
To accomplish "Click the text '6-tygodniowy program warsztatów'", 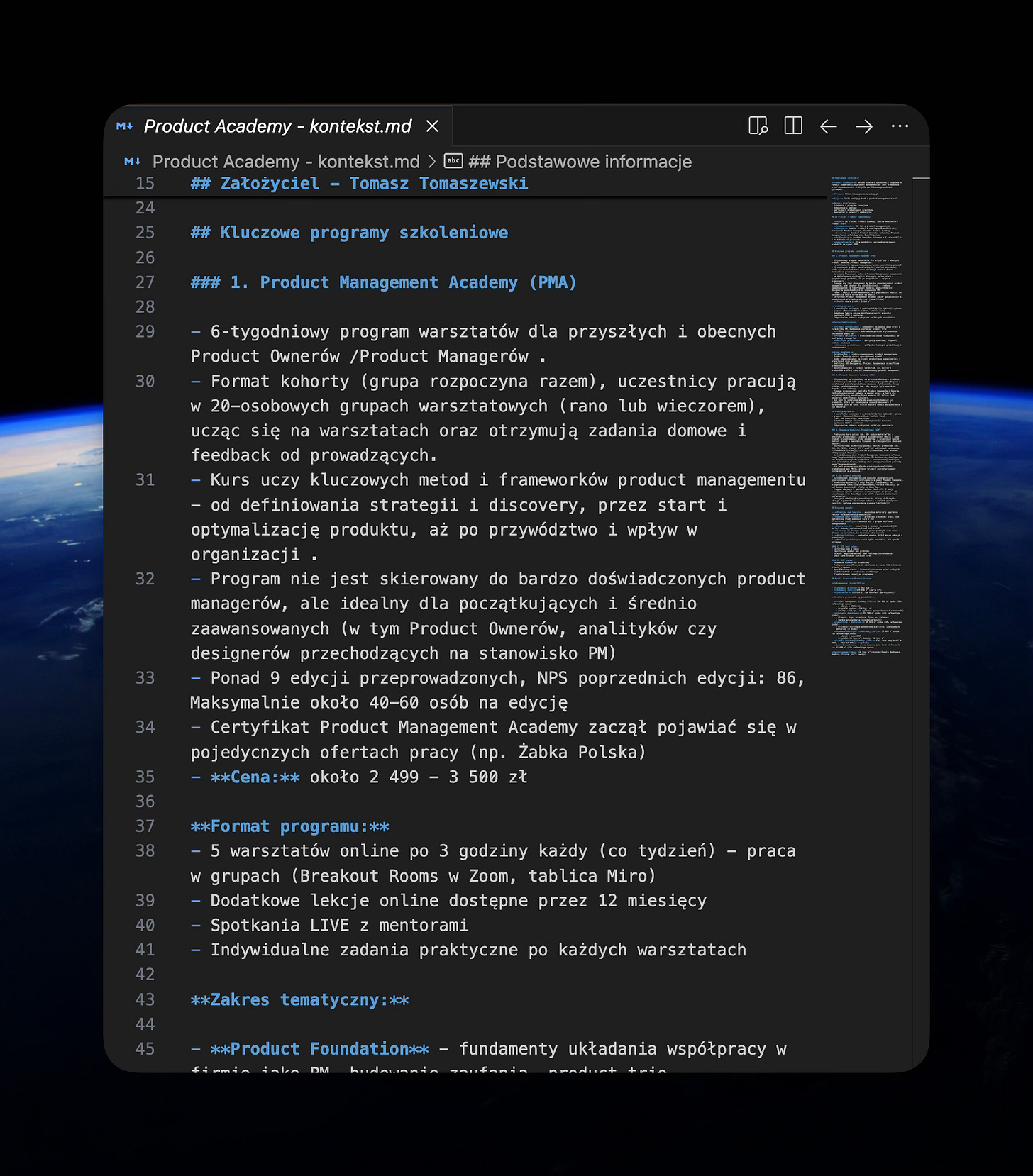I will pos(364,332).
